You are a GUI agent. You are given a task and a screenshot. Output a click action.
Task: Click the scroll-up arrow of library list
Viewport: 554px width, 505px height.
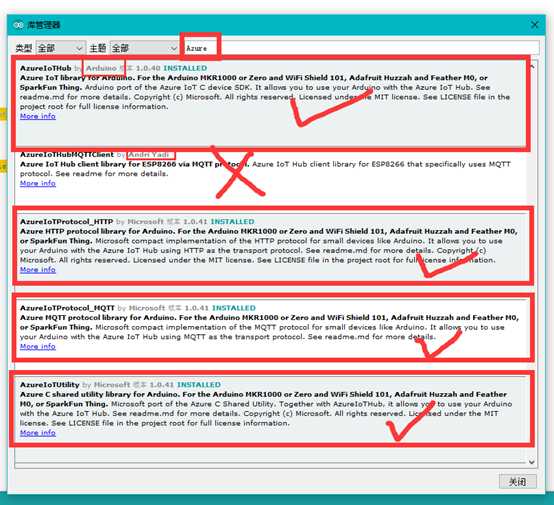(x=532, y=66)
